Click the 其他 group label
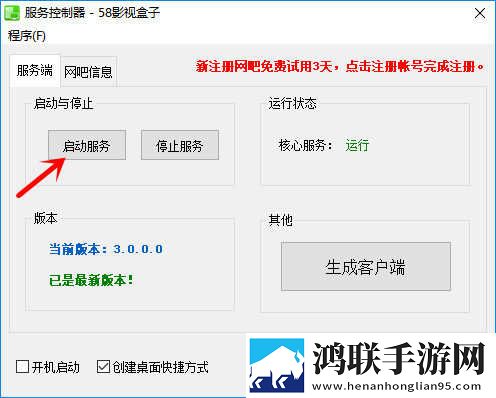Image resolution: width=496 pixels, height=398 pixels. (x=280, y=220)
